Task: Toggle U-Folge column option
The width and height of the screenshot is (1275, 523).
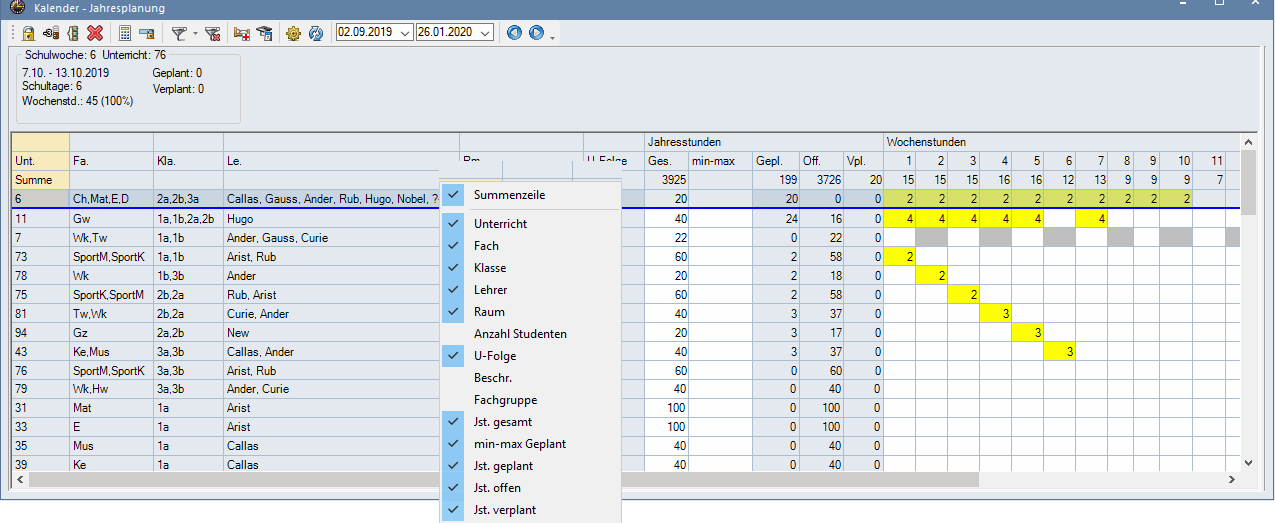Action: point(530,356)
